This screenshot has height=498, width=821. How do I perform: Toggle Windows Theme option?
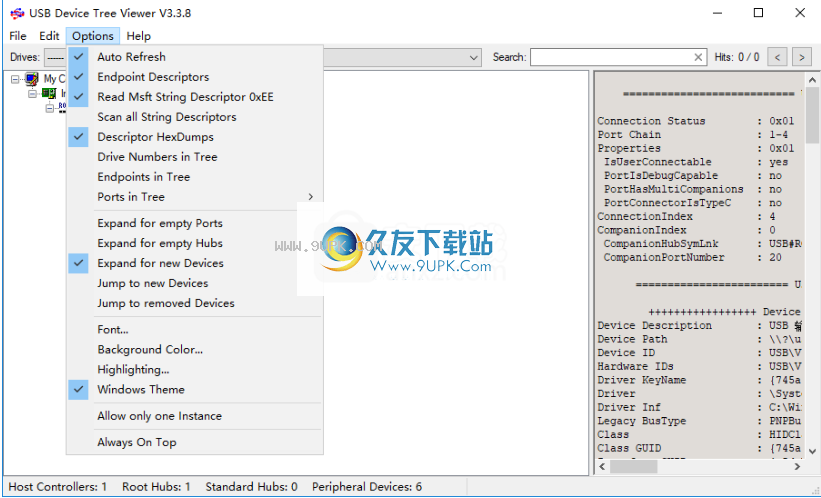(x=195, y=389)
